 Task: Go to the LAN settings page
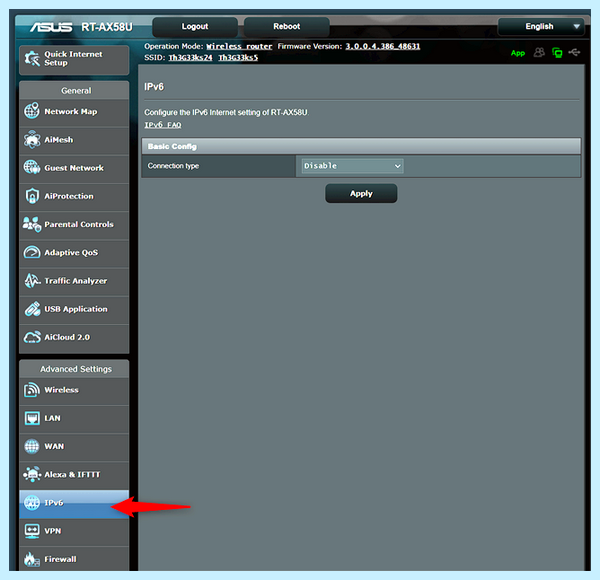(x=74, y=418)
